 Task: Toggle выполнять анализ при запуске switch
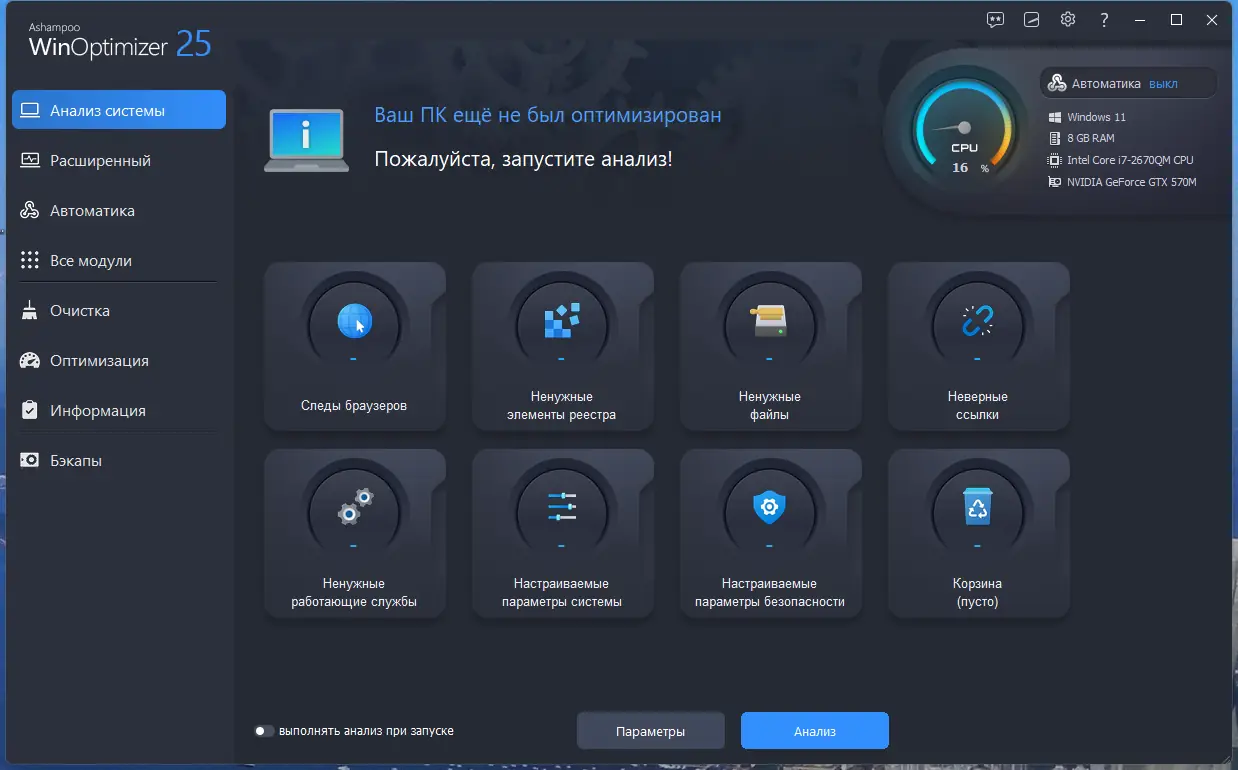(x=264, y=731)
